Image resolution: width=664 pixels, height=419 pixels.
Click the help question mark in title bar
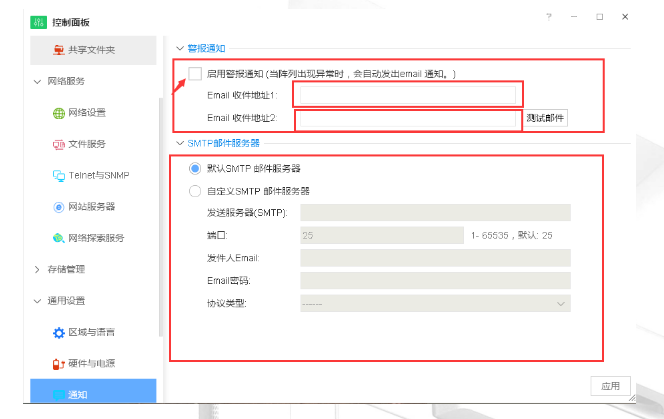(548, 17)
